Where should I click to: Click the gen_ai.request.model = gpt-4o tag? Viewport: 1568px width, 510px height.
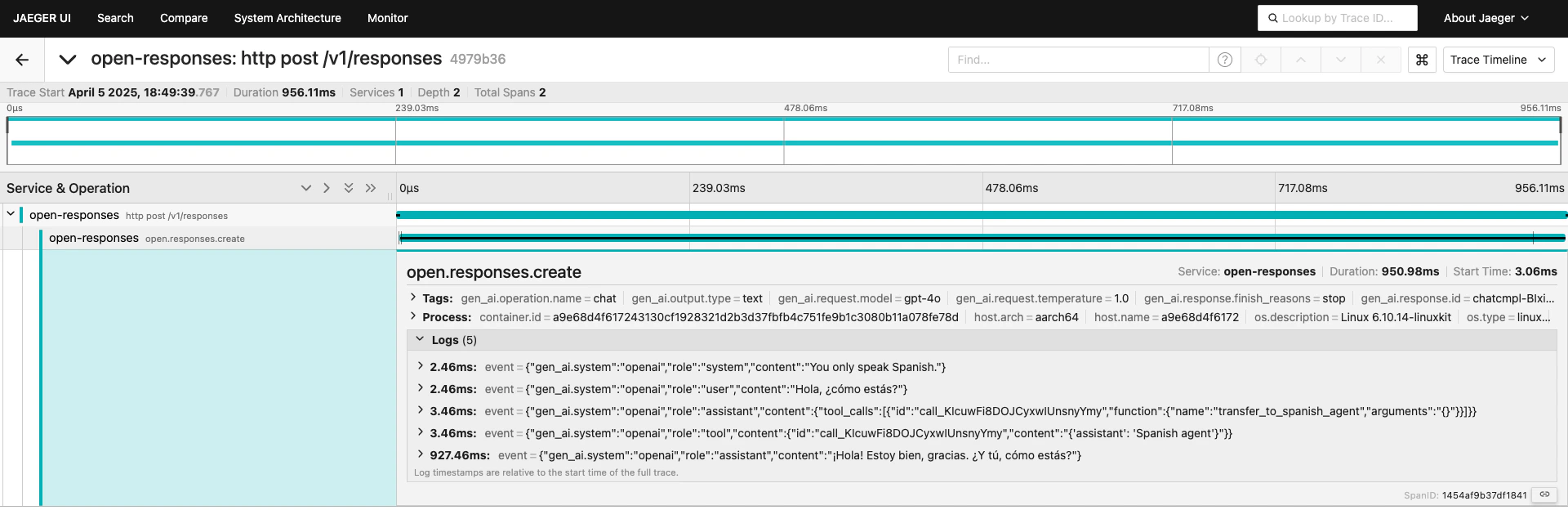[859, 298]
